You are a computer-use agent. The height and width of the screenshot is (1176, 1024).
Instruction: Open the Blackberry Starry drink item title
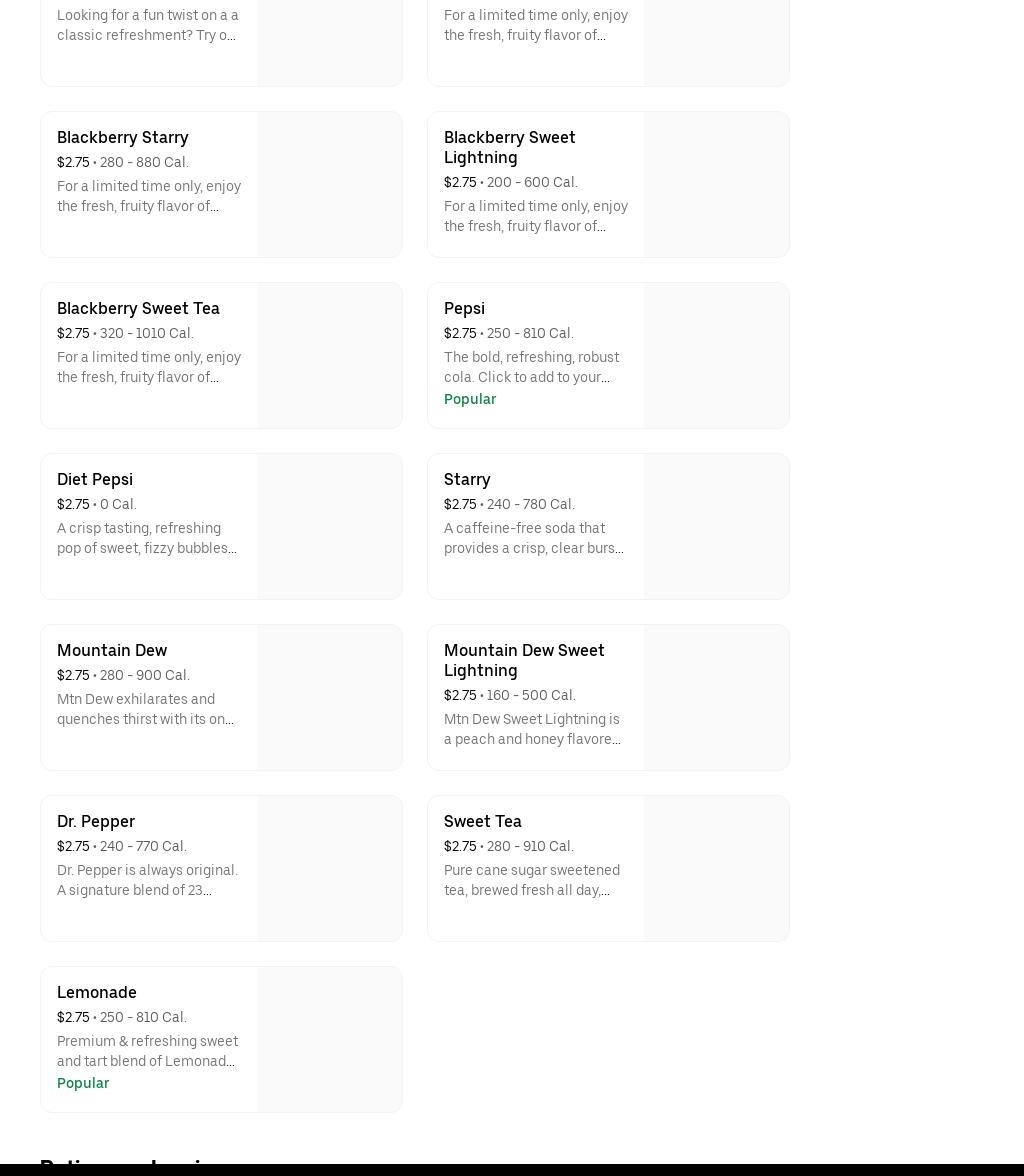tap(122, 137)
